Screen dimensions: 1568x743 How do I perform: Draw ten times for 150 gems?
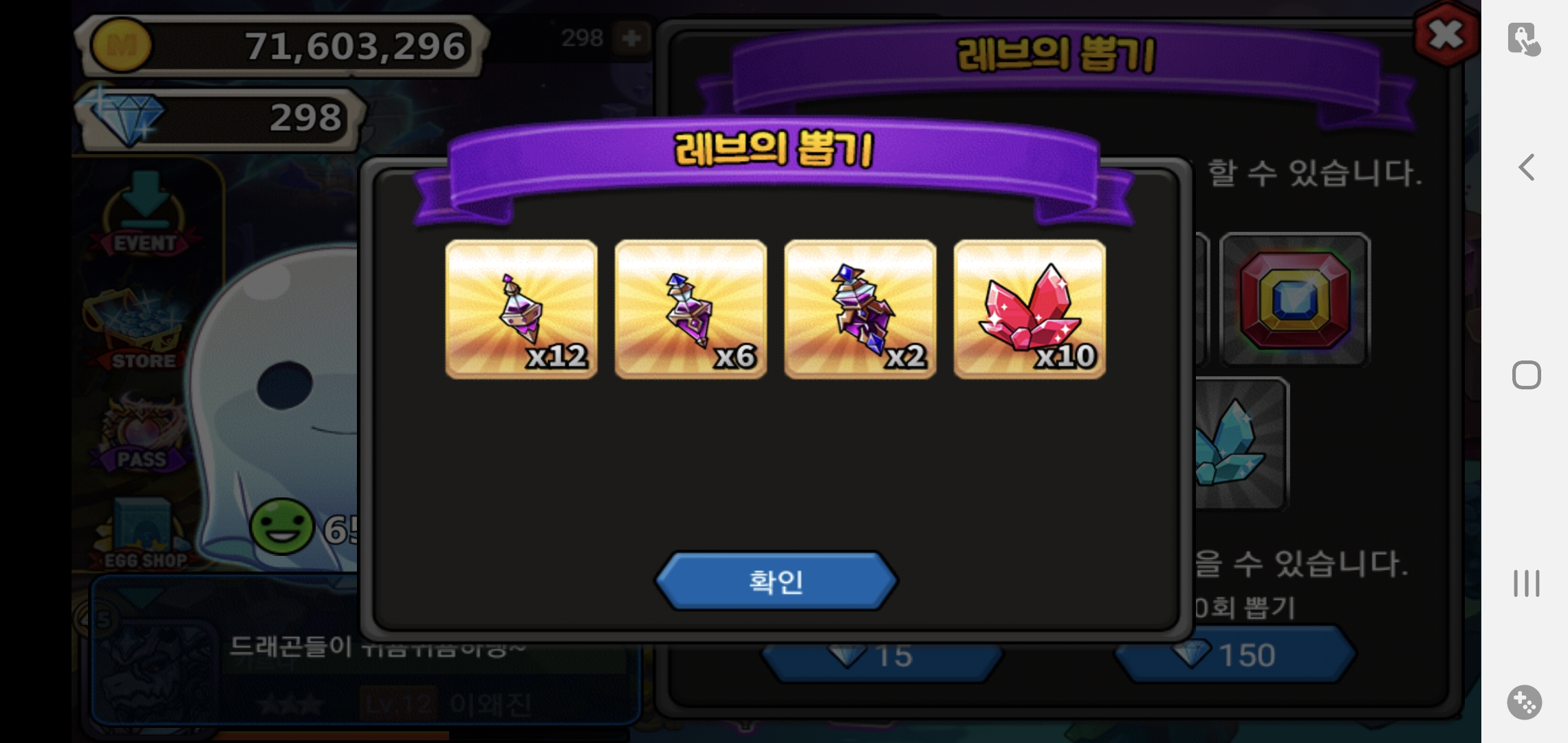click(1234, 654)
